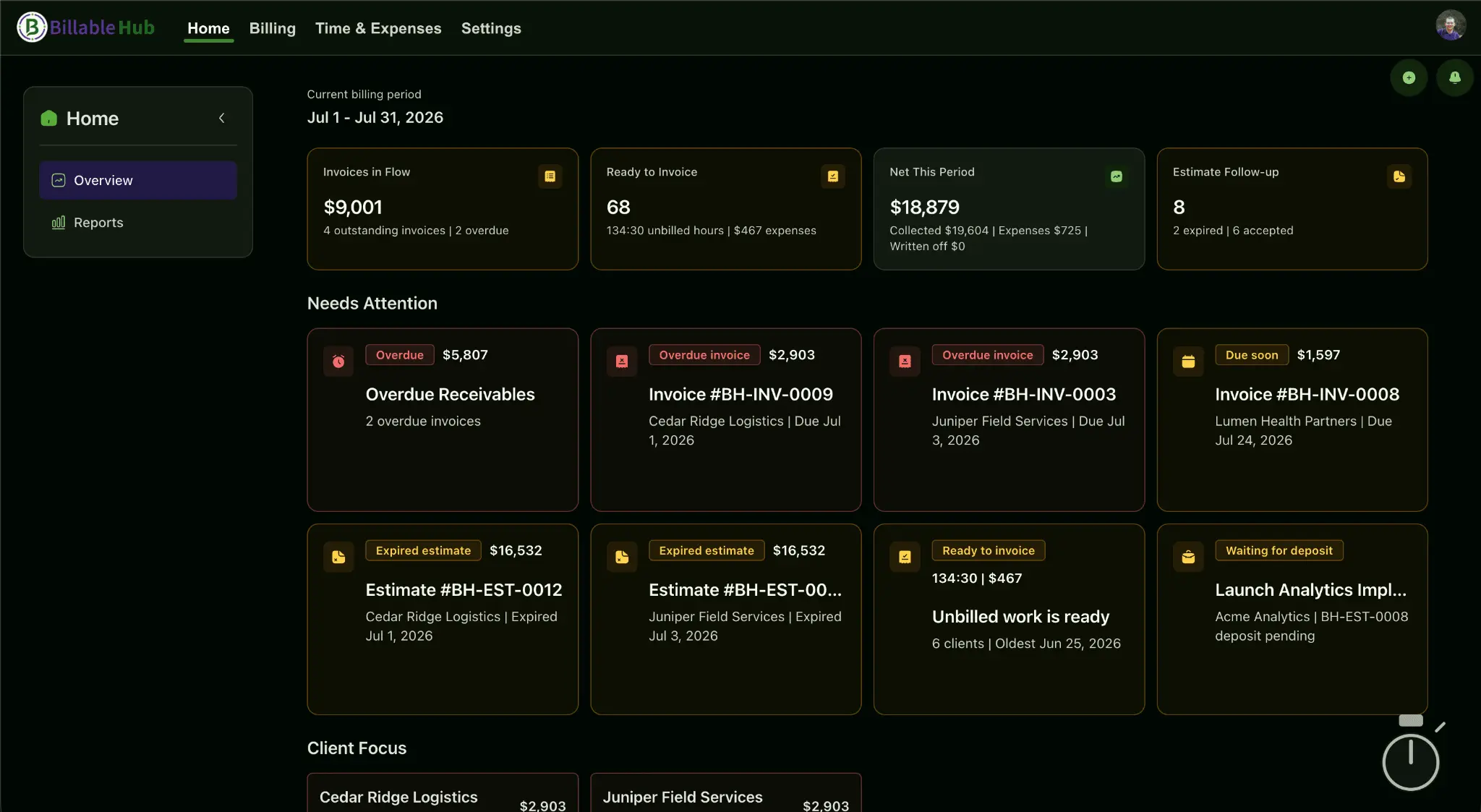Click the Overdue Receivables clock icon
Screen dimensions: 1481x812
338,362
